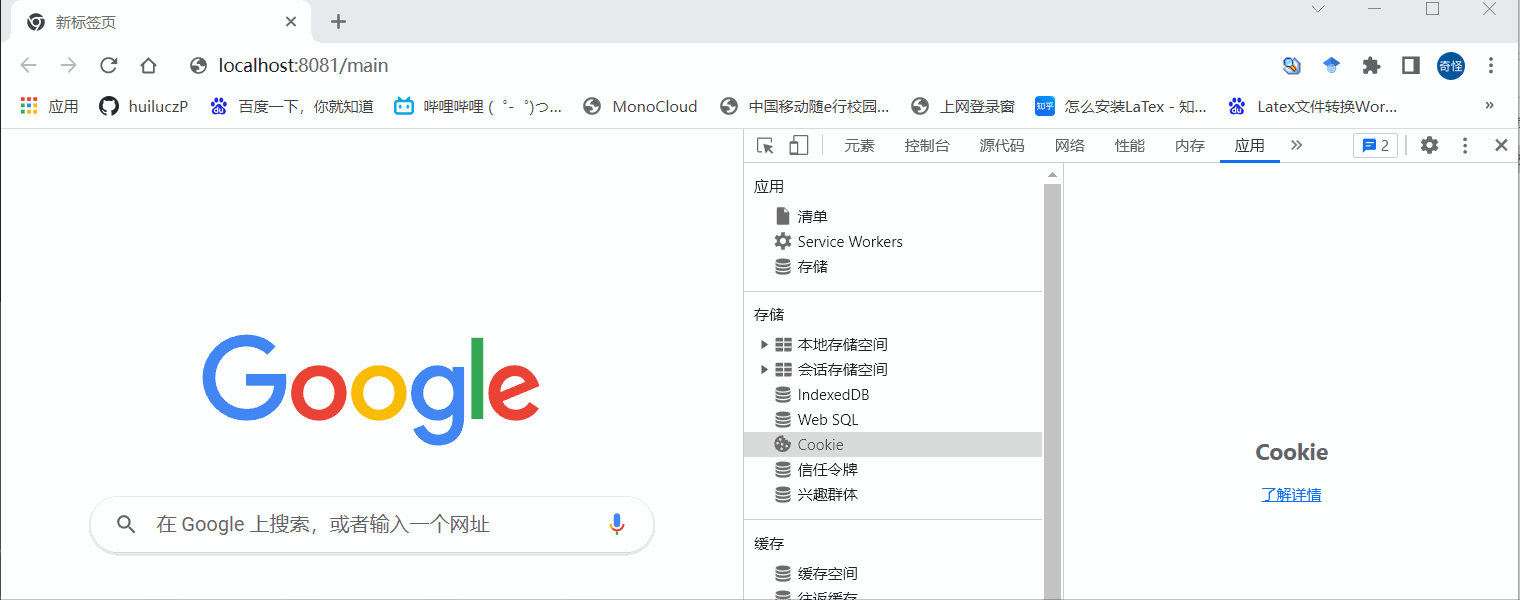Click the voice search microphone icon
This screenshot has height=600, width=1520.
tap(617, 524)
